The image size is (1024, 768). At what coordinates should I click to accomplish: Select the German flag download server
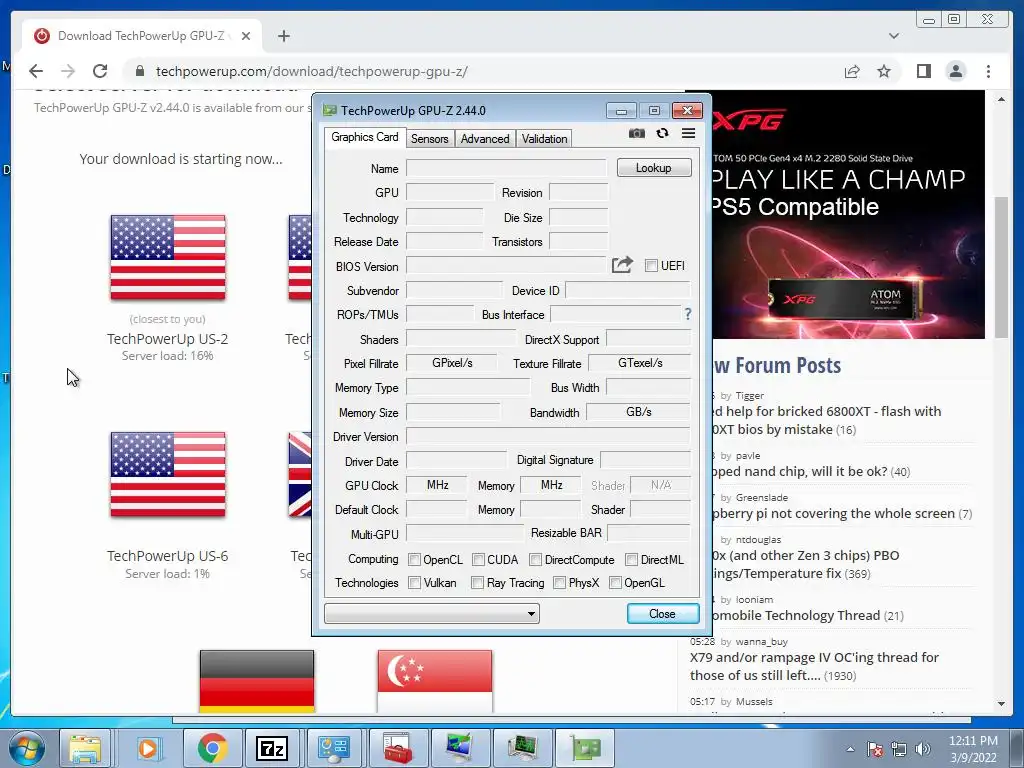(257, 680)
